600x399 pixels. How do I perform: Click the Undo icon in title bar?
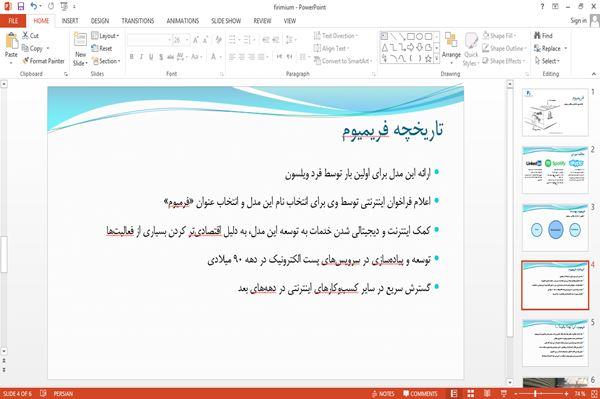(x=34, y=7)
